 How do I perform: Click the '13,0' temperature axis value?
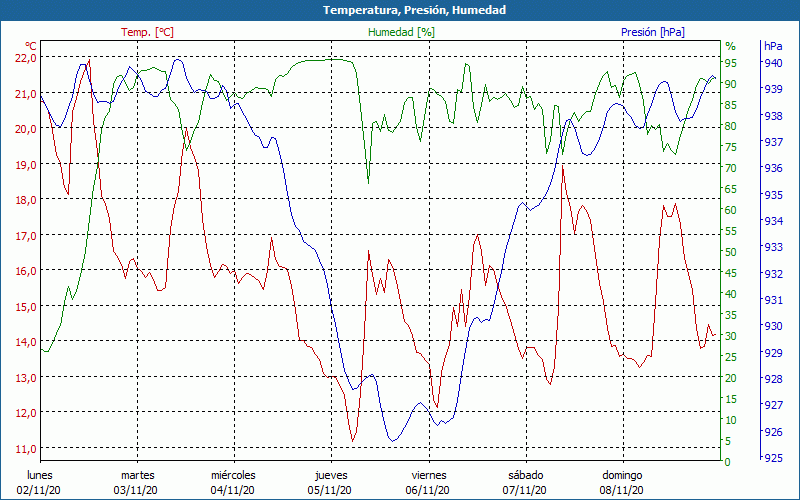pyautogui.click(x=26, y=378)
